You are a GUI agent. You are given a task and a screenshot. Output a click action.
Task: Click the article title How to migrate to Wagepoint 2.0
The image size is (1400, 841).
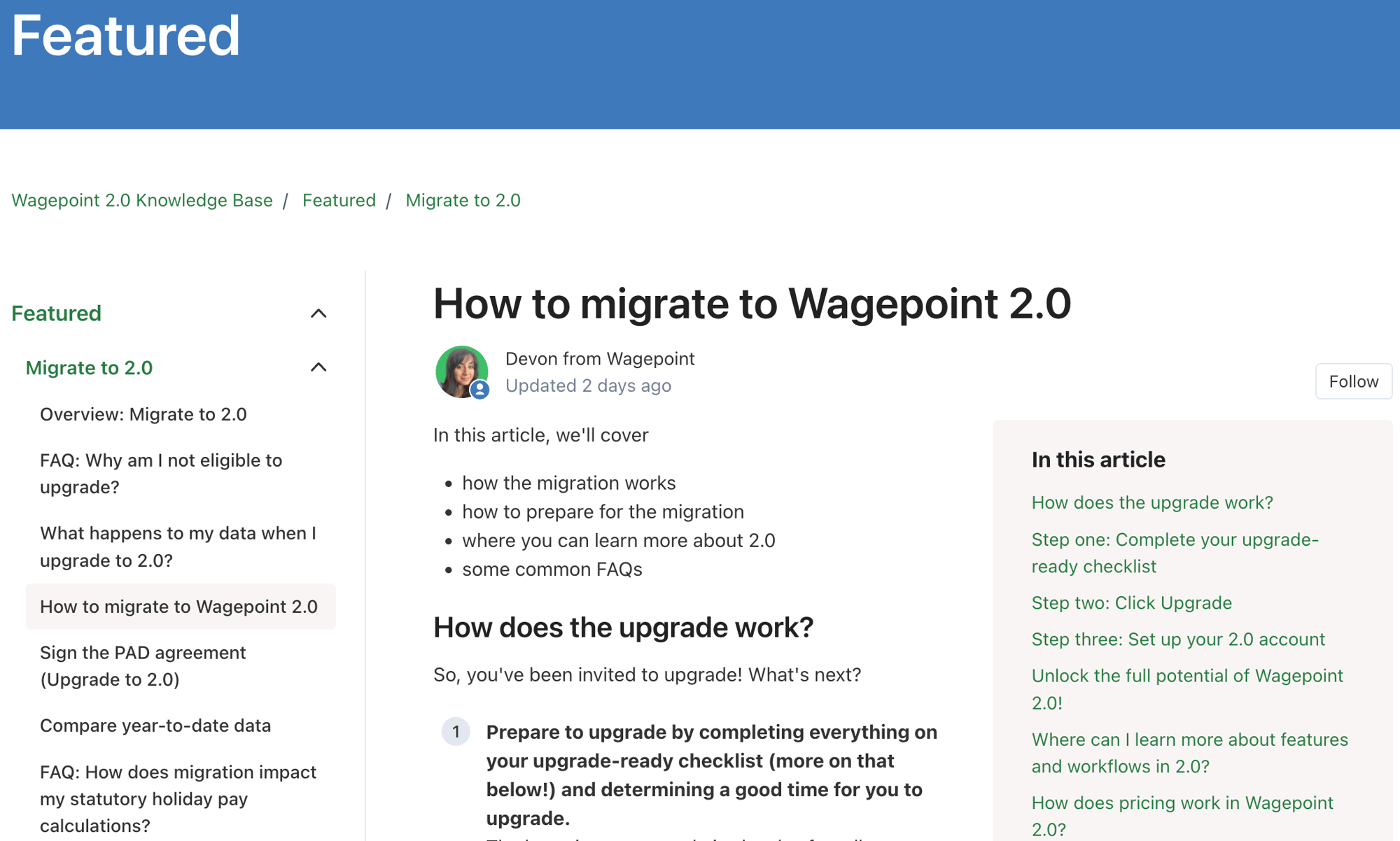click(752, 304)
